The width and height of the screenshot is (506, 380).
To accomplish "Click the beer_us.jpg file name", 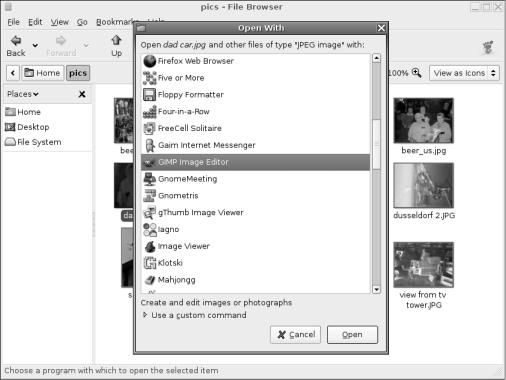I will [x=424, y=151].
